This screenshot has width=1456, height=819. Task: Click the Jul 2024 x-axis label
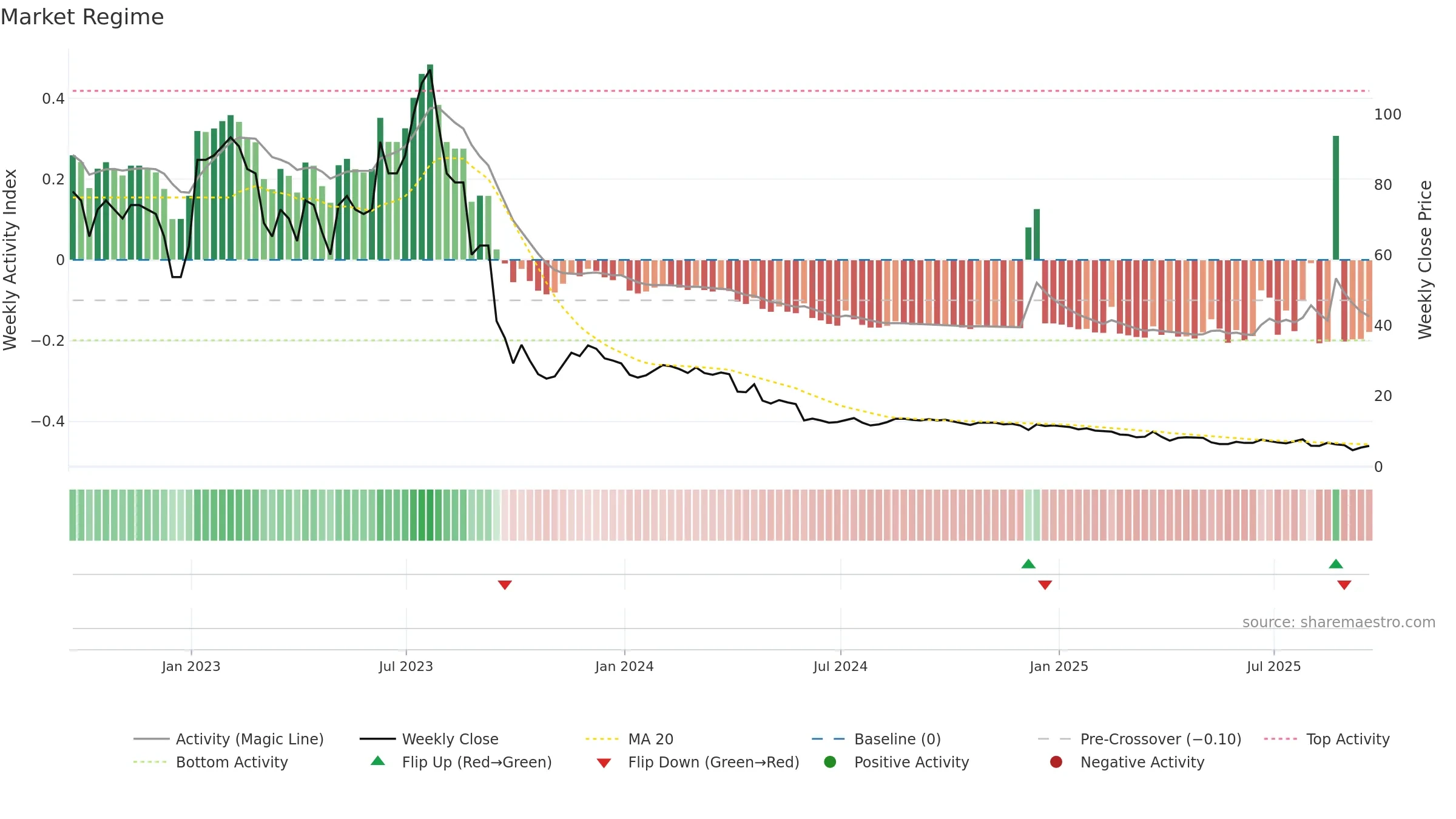(x=840, y=666)
